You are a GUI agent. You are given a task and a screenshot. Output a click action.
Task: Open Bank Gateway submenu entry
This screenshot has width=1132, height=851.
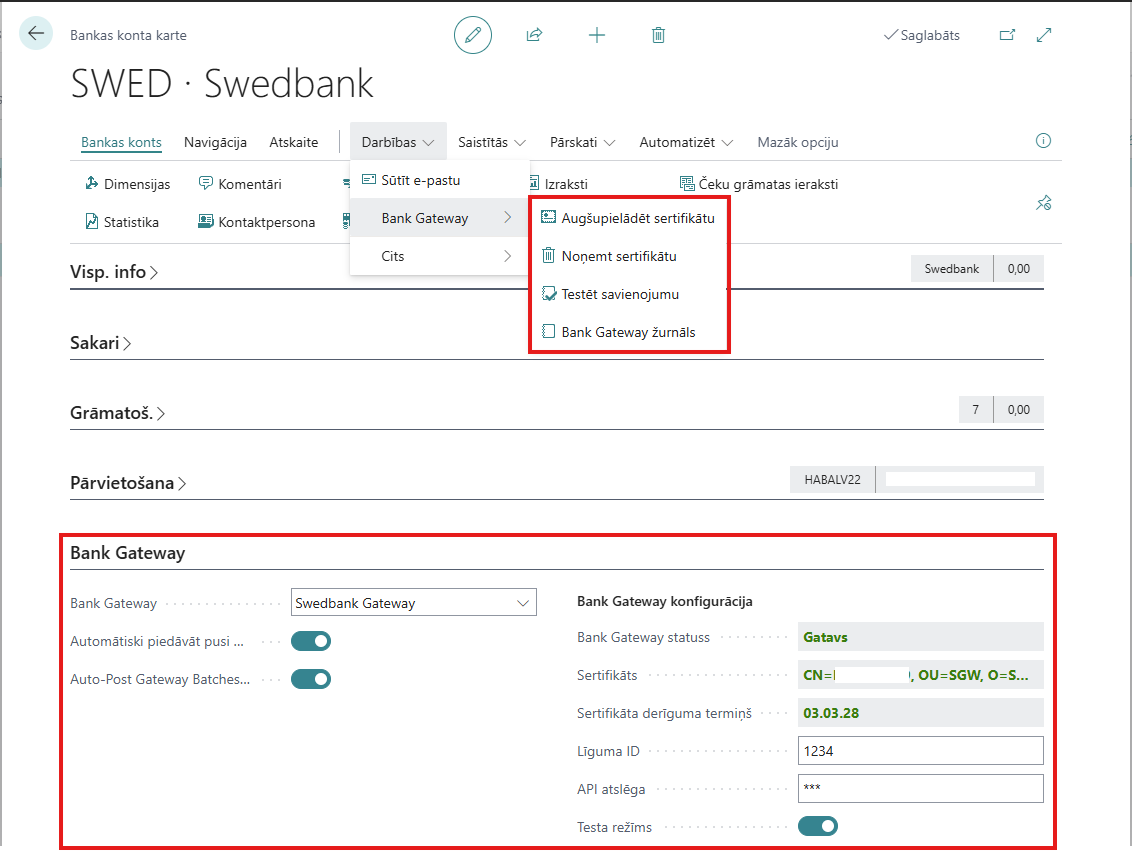pyautogui.click(x=440, y=218)
